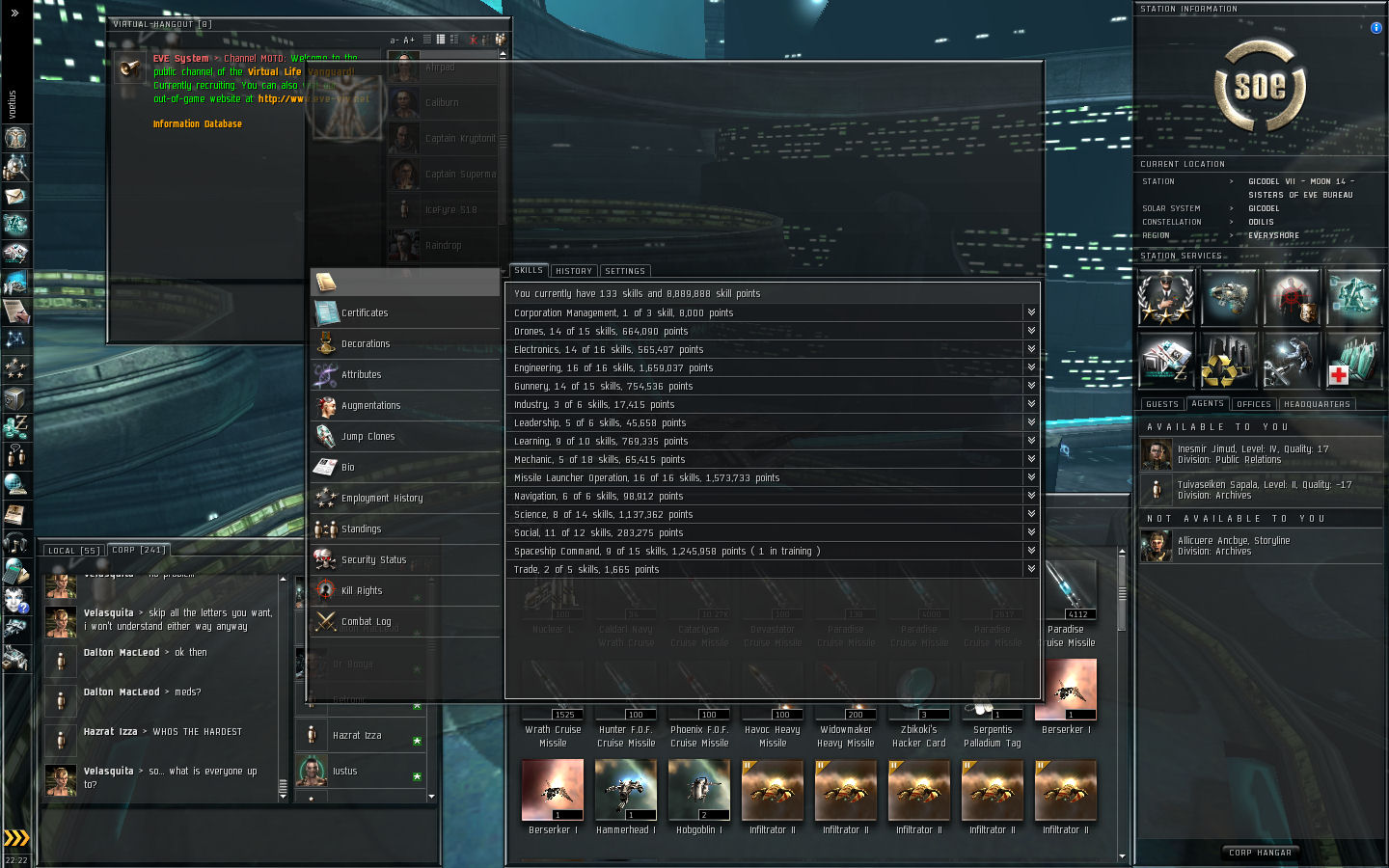The height and width of the screenshot is (868, 1389).
Task: Toggle the Virtual-Hangout member list icon
Action: coord(500,40)
